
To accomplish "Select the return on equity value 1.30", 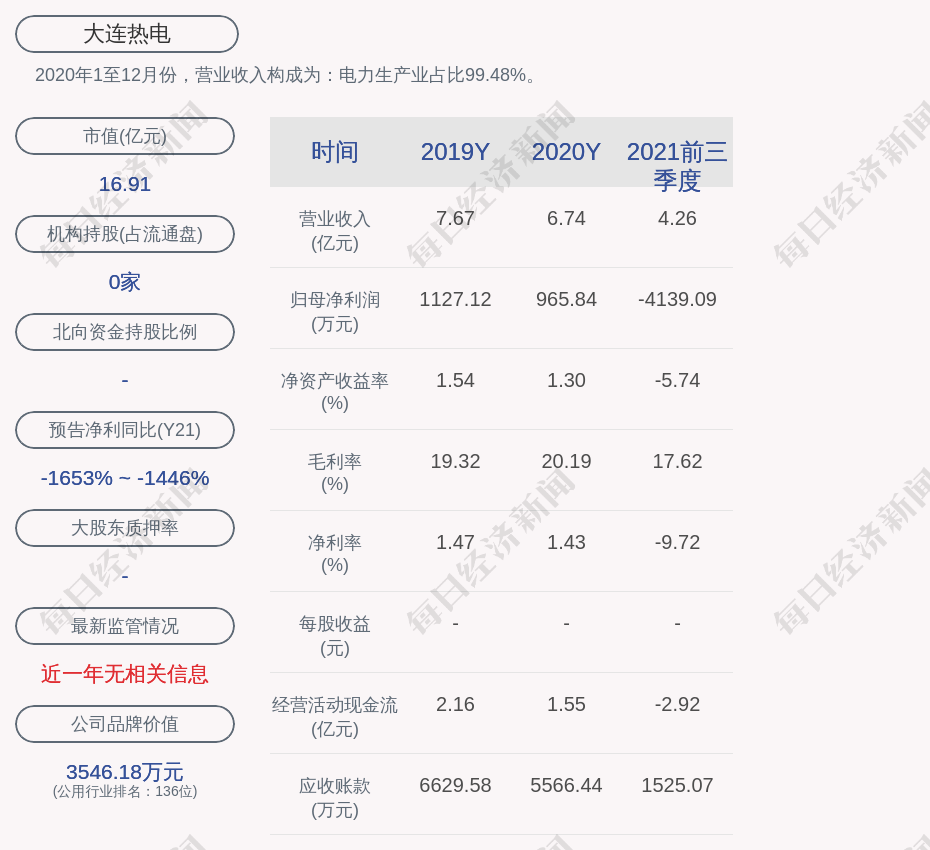I will pos(566,380).
